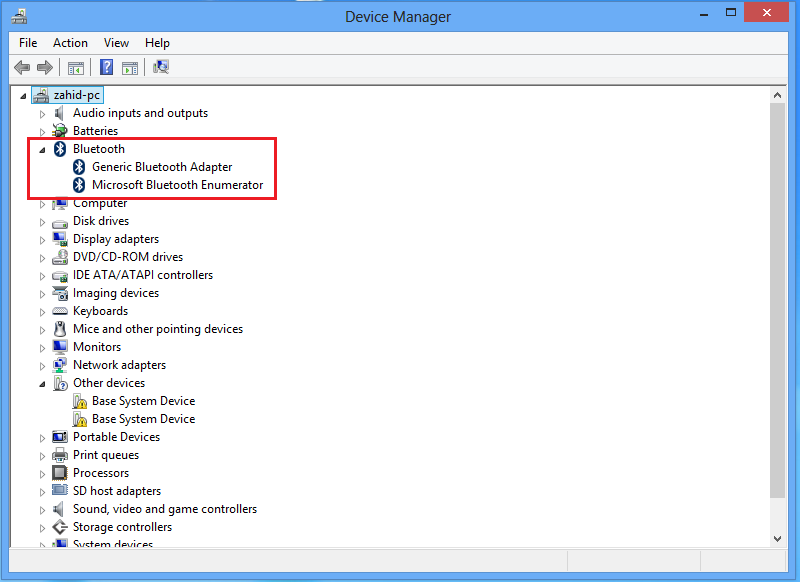Select the 'Portable Devices' label

pos(116,437)
